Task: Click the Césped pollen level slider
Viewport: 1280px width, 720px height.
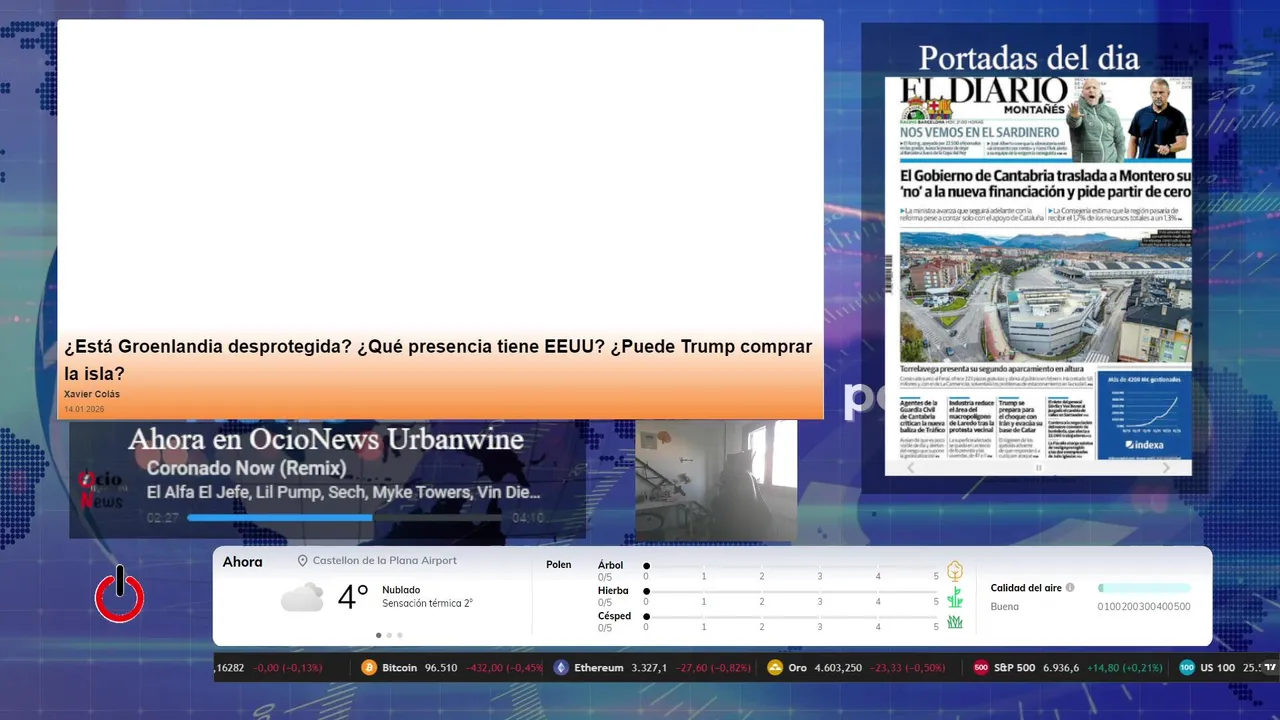Action: (791, 617)
